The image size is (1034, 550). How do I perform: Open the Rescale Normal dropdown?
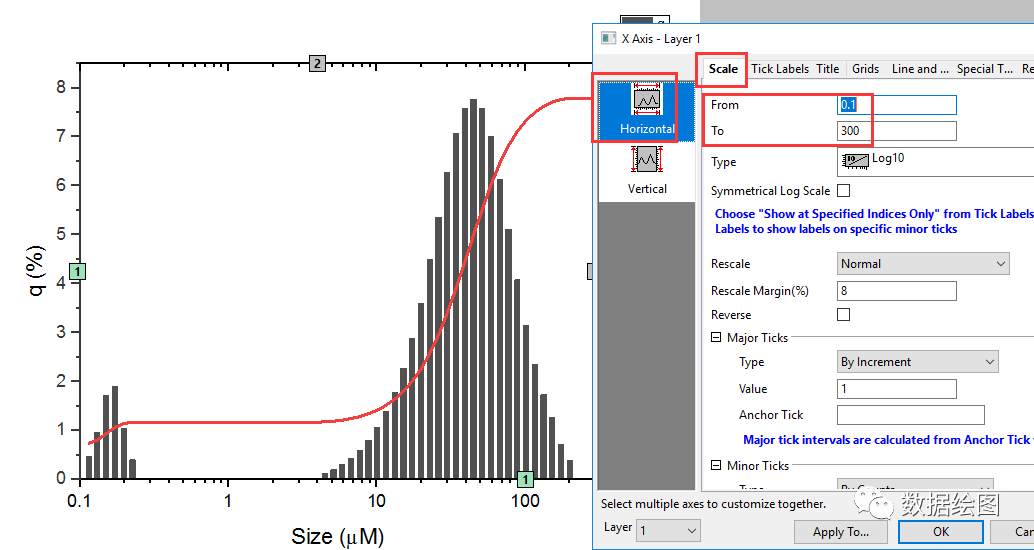point(923,264)
